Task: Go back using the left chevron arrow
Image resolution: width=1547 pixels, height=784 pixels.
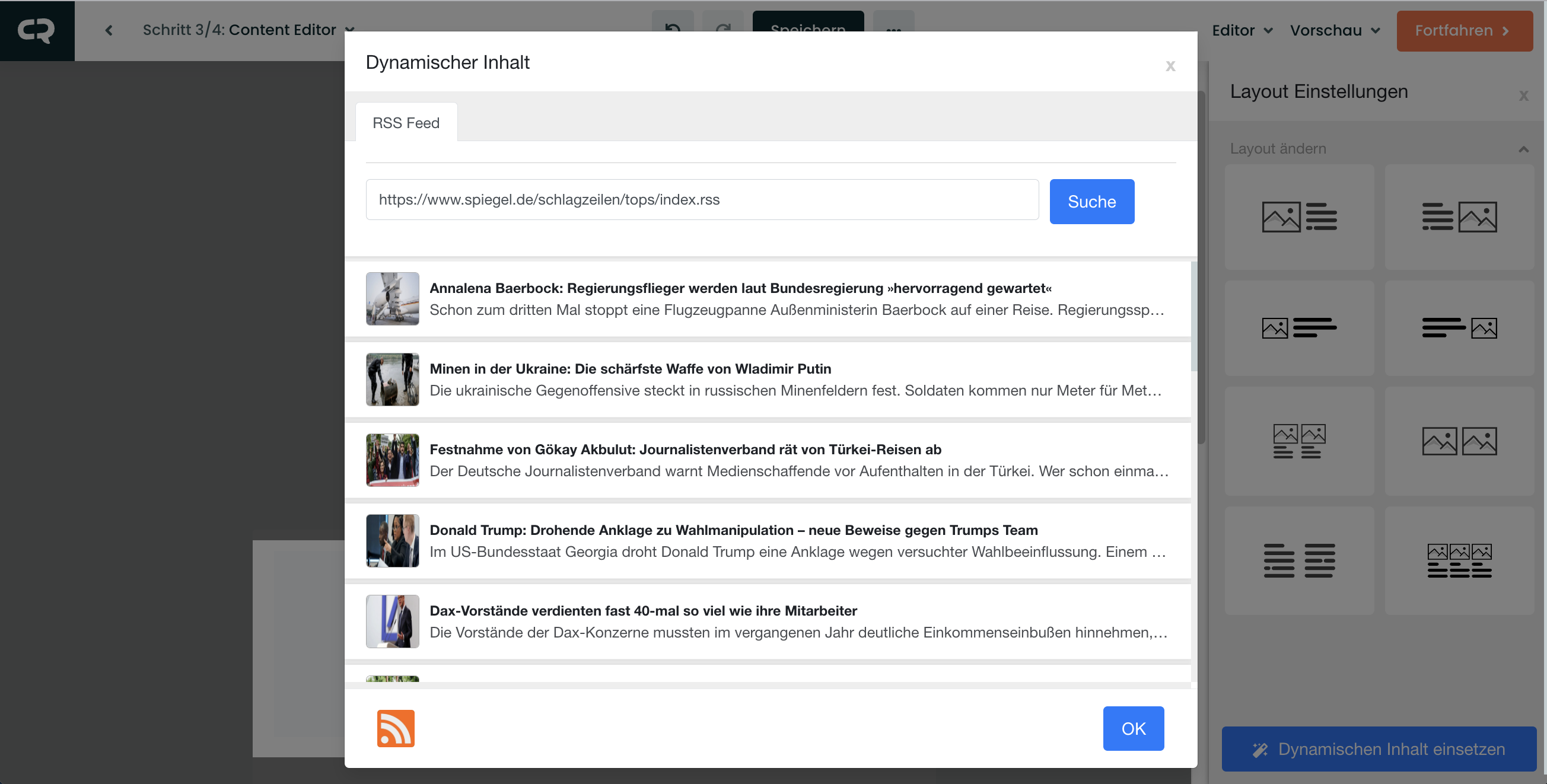Action: [109, 30]
